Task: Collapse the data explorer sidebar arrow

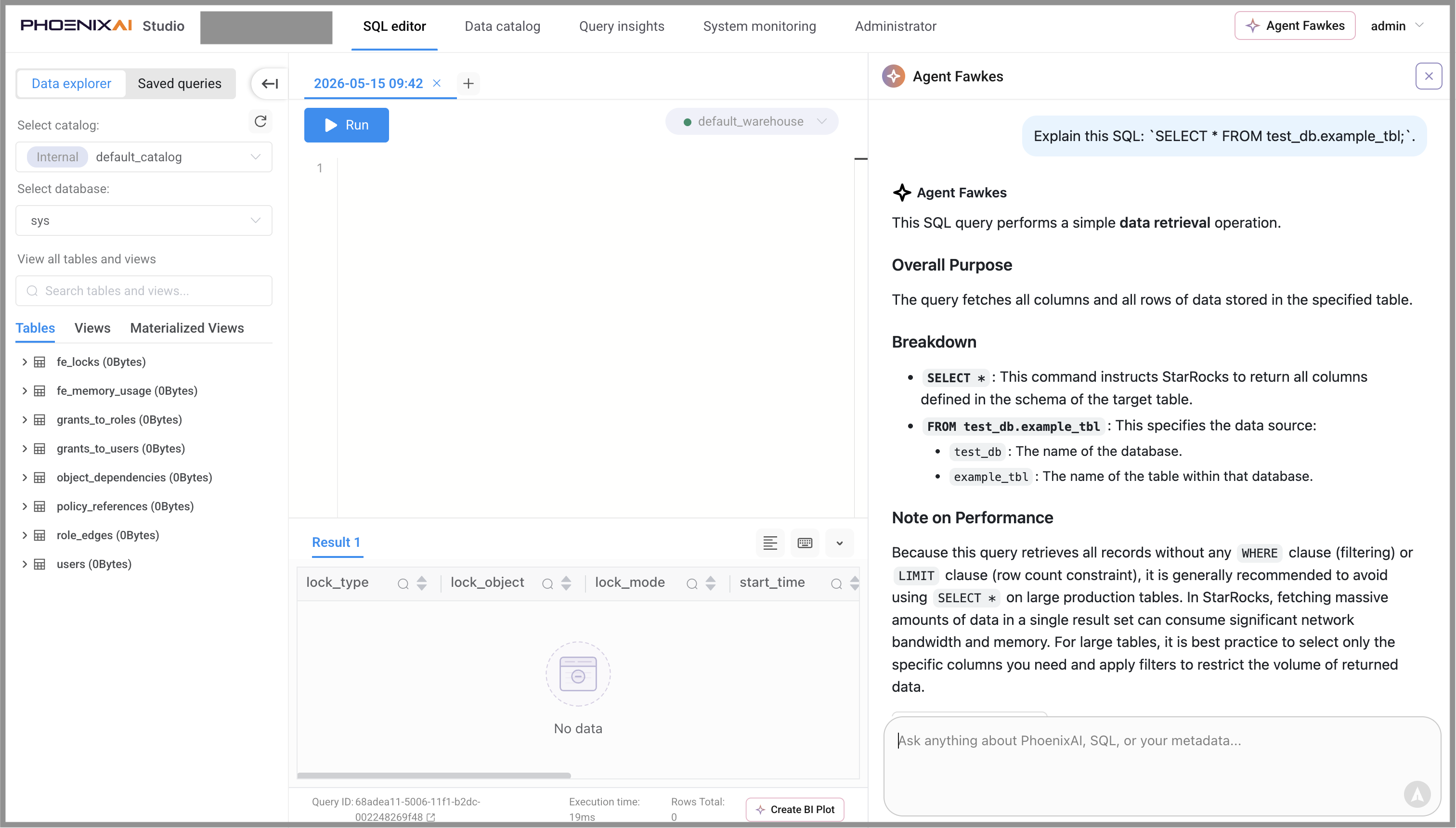Action: (270, 84)
